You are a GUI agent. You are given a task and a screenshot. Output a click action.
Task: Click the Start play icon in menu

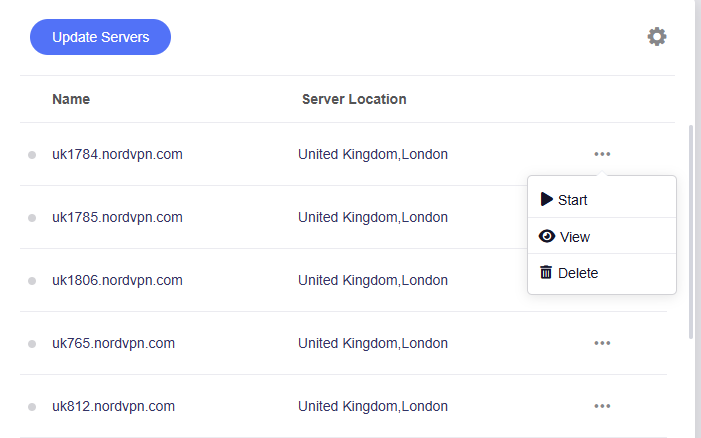tap(546, 199)
